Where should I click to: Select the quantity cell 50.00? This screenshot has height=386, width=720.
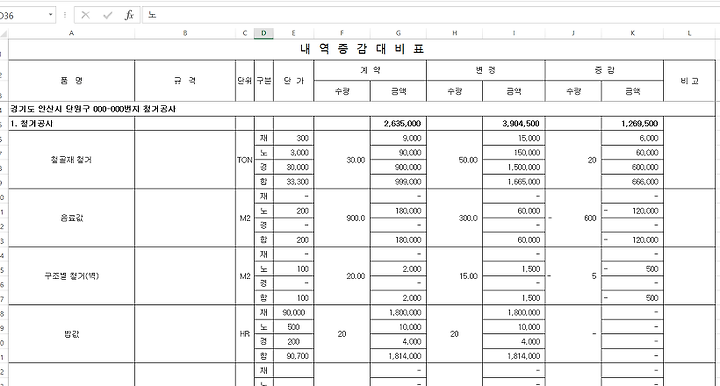pyautogui.click(x=454, y=160)
